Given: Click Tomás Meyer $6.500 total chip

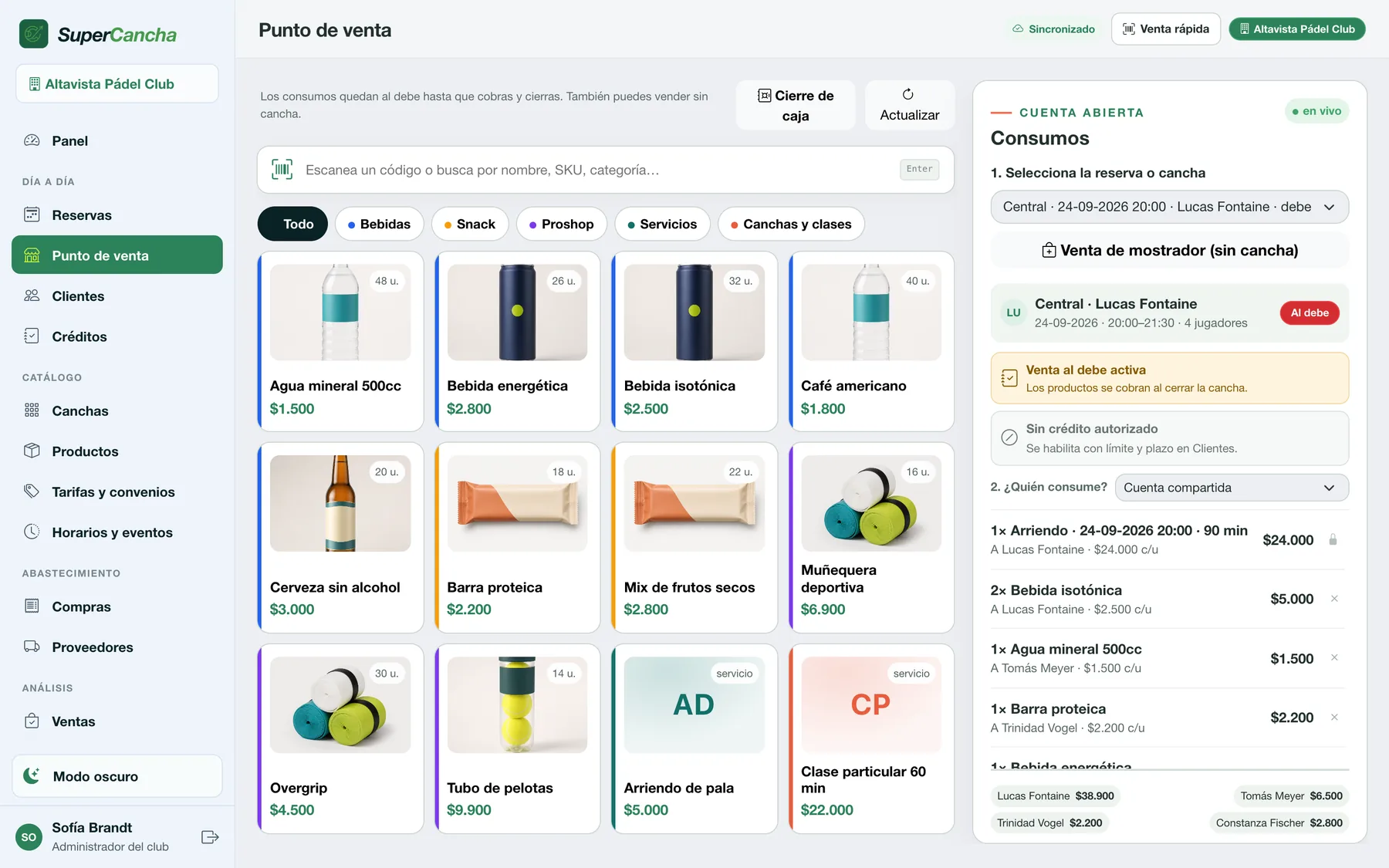Looking at the screenshot, I should point(1291,795).
